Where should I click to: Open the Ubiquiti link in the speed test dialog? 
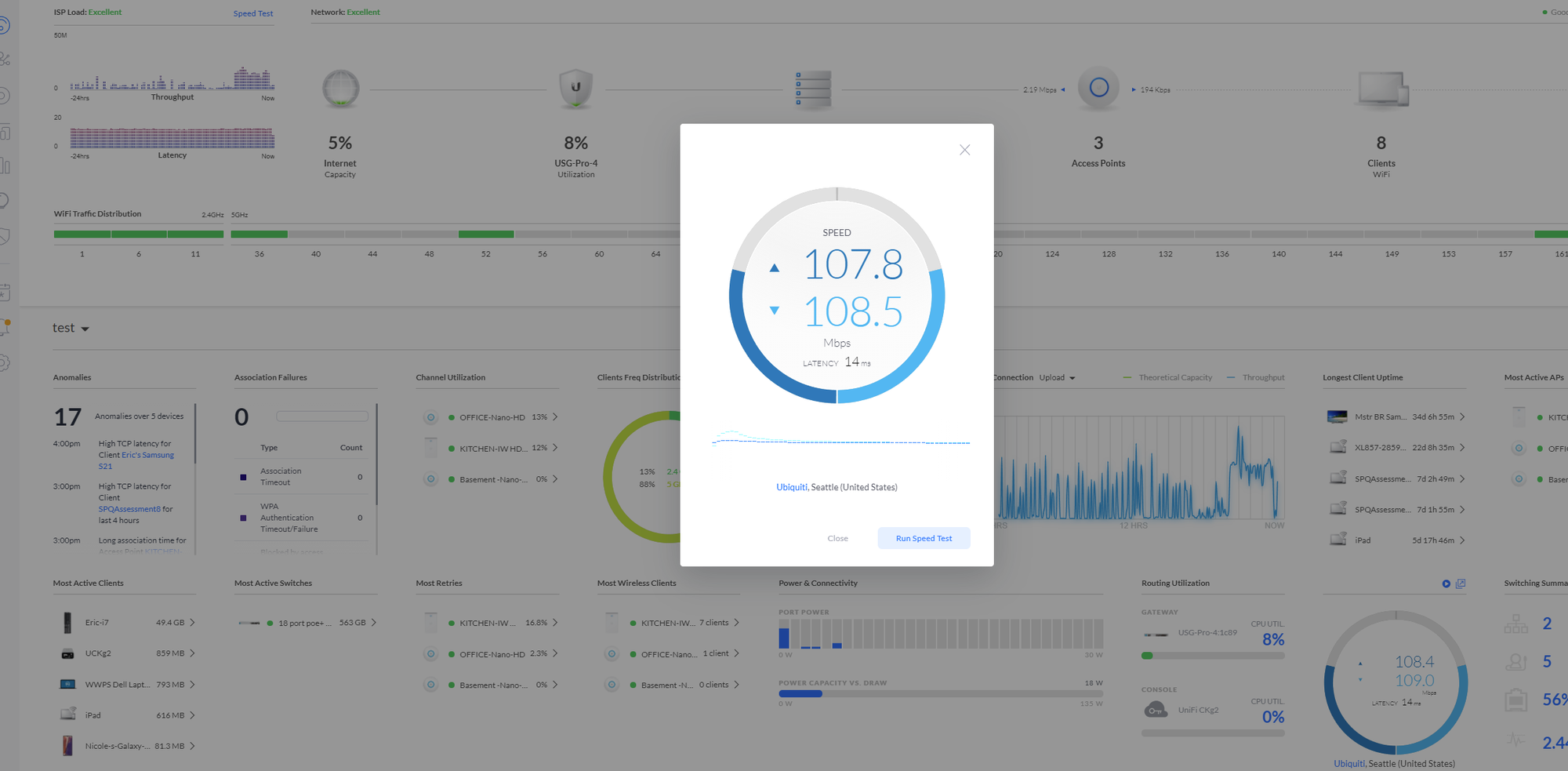[791, 487]
